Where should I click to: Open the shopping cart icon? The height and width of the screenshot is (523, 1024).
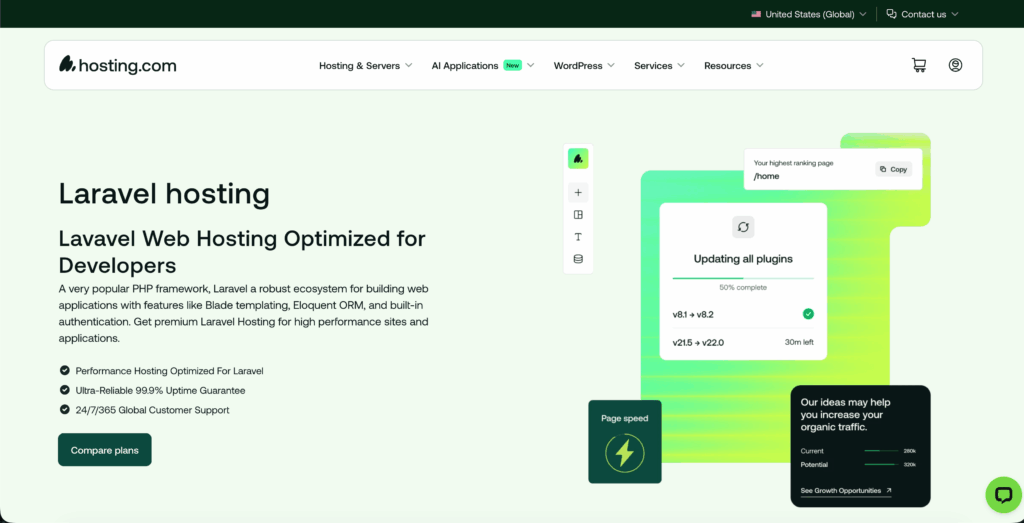919,65
